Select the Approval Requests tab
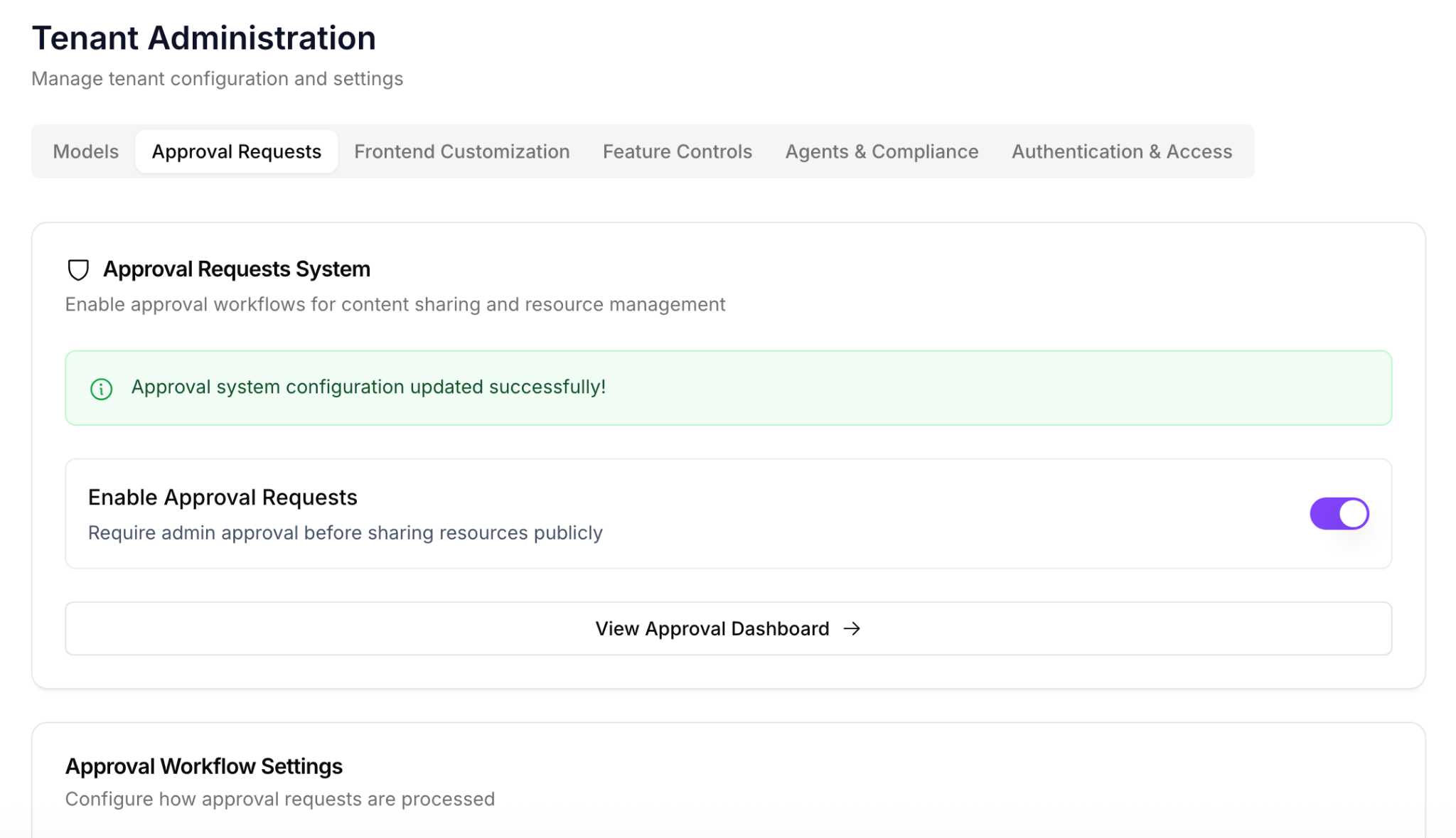The width and height of the screenshot is (1456, 838). point(236,151)
